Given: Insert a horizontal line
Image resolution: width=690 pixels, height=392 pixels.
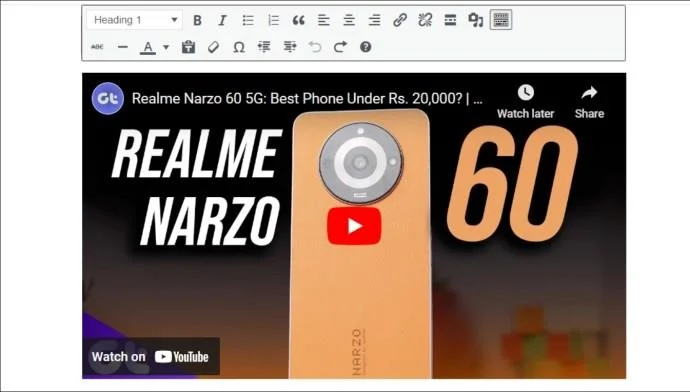Looking at the screenshot, I should [123, 47].
